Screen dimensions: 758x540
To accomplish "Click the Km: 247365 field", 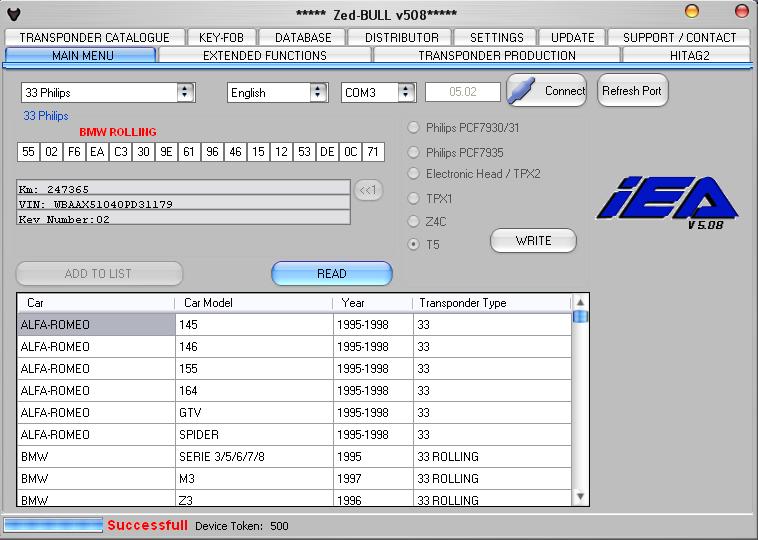I will coord(183,188).
